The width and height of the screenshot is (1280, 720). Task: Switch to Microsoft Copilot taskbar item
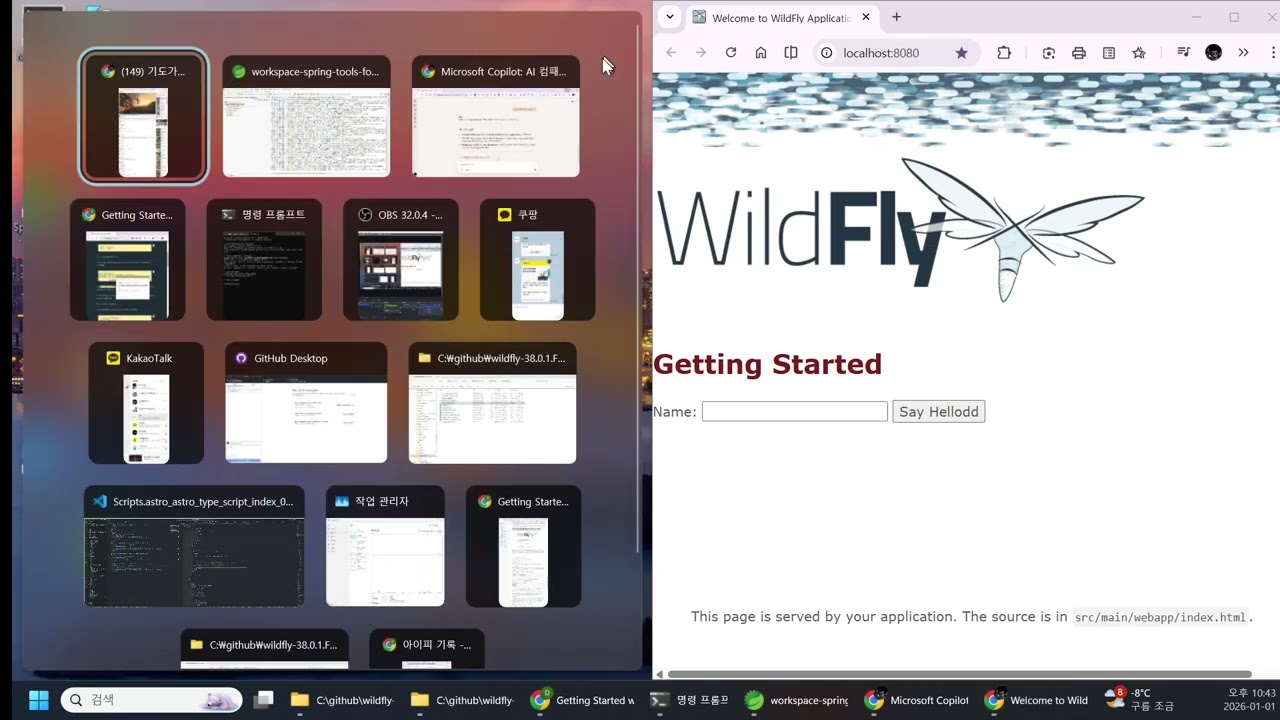pos(917,700)
